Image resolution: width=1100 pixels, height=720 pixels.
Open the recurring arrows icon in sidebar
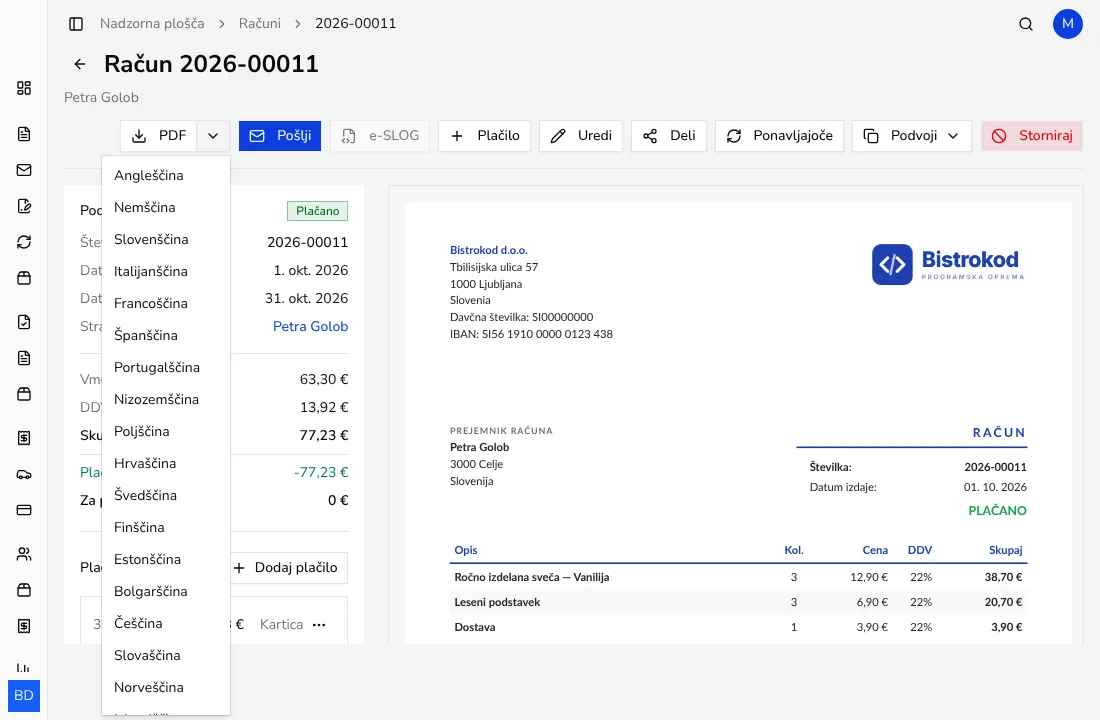24,242
